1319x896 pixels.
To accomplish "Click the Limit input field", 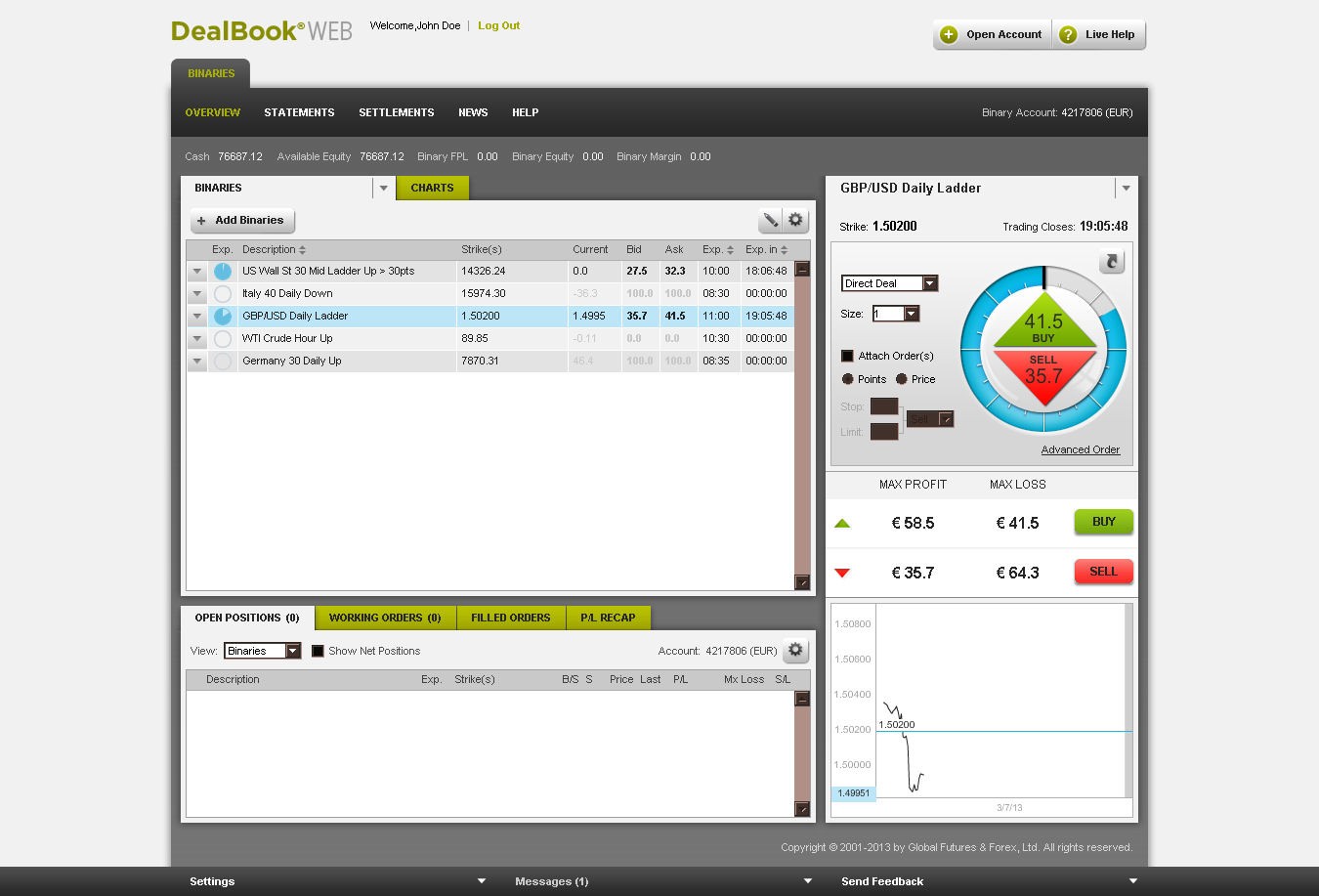I will coord(884,432).
